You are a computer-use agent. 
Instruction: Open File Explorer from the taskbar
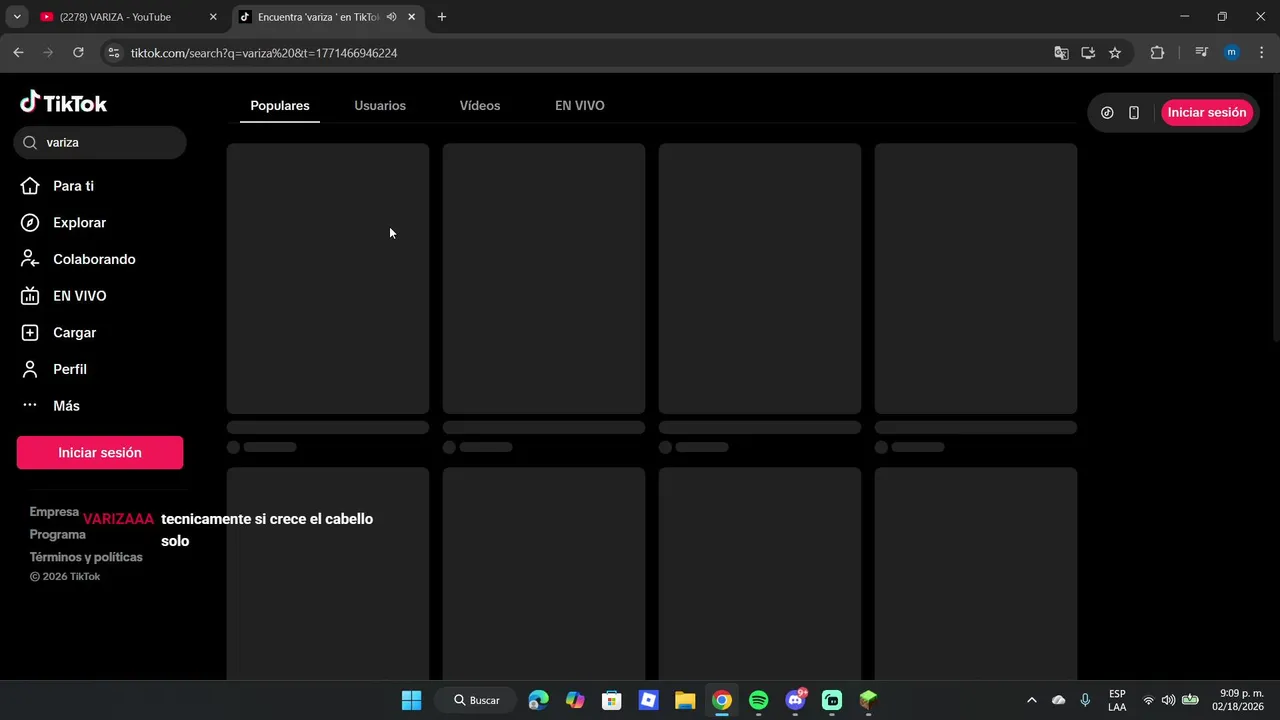pos(685,700)
